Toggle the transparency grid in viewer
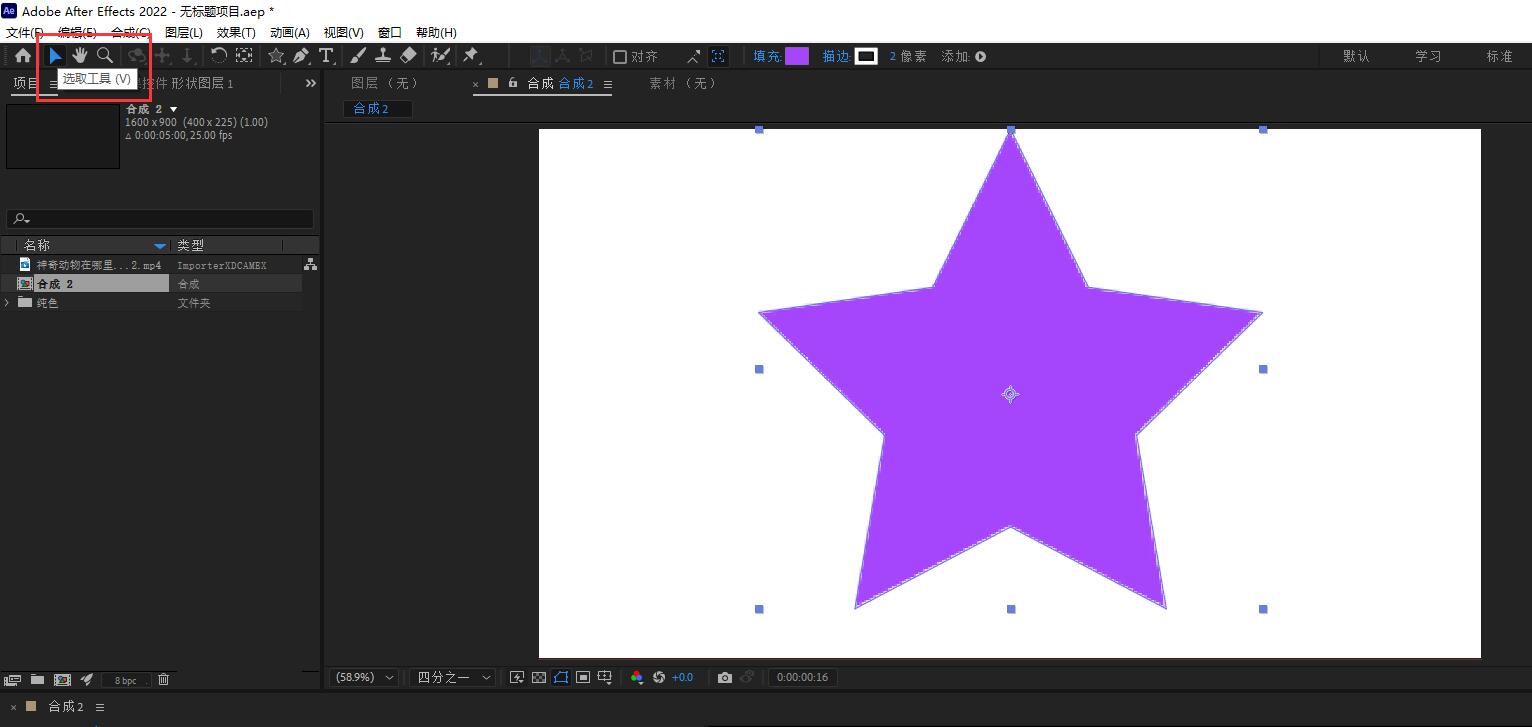The image size is (1532, 727). [539, 677]
